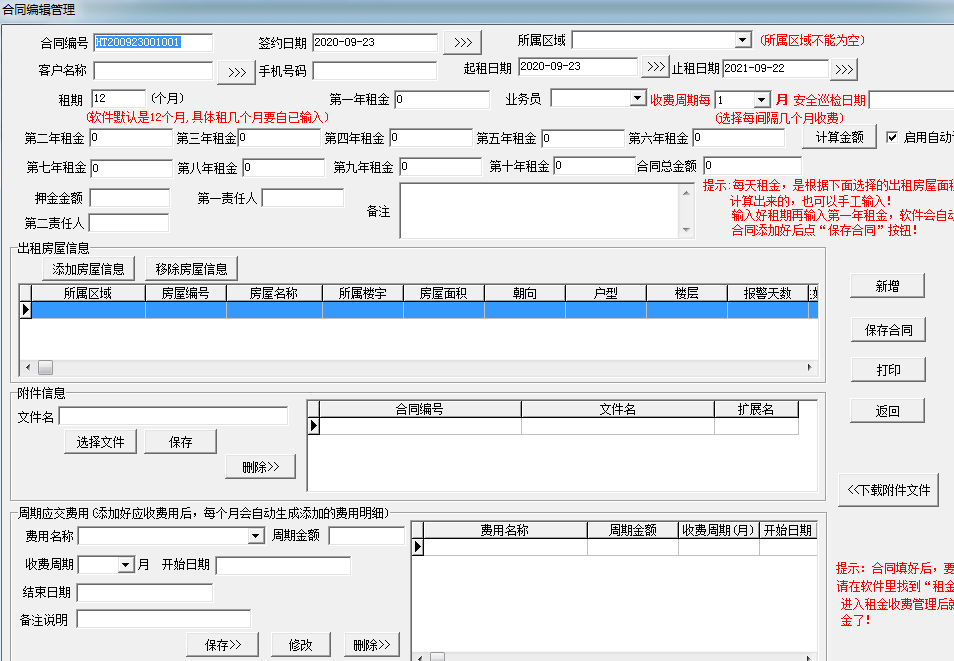Viewport: 954px width, 661px height.
Task: Open the 签约日期 date picker button
Action: tap(462, 43)
